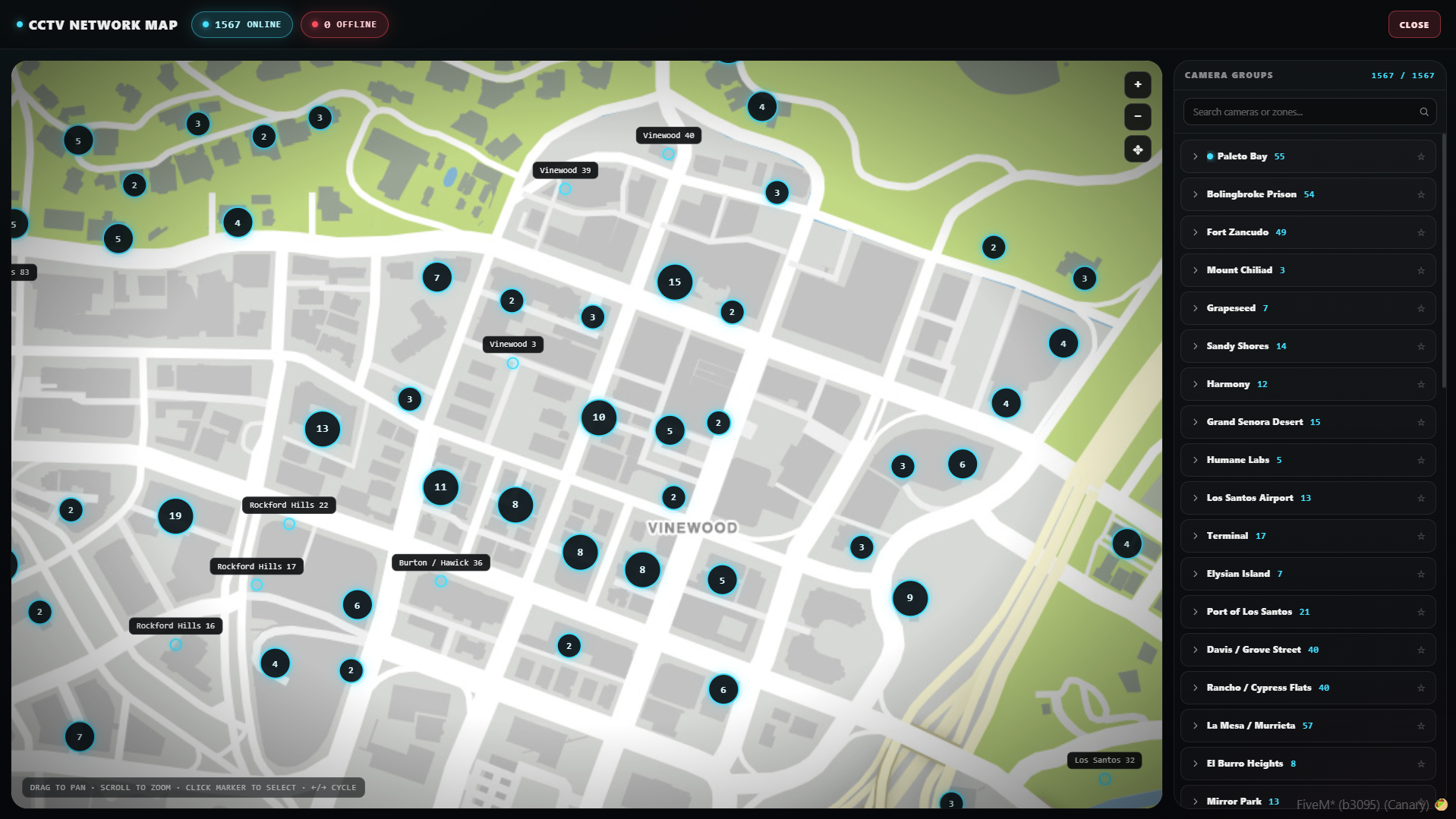Expand the Davis / Grove Street chevron
The height and width of the screenshot is (819, 1456).
click(x=1195, y=650)
